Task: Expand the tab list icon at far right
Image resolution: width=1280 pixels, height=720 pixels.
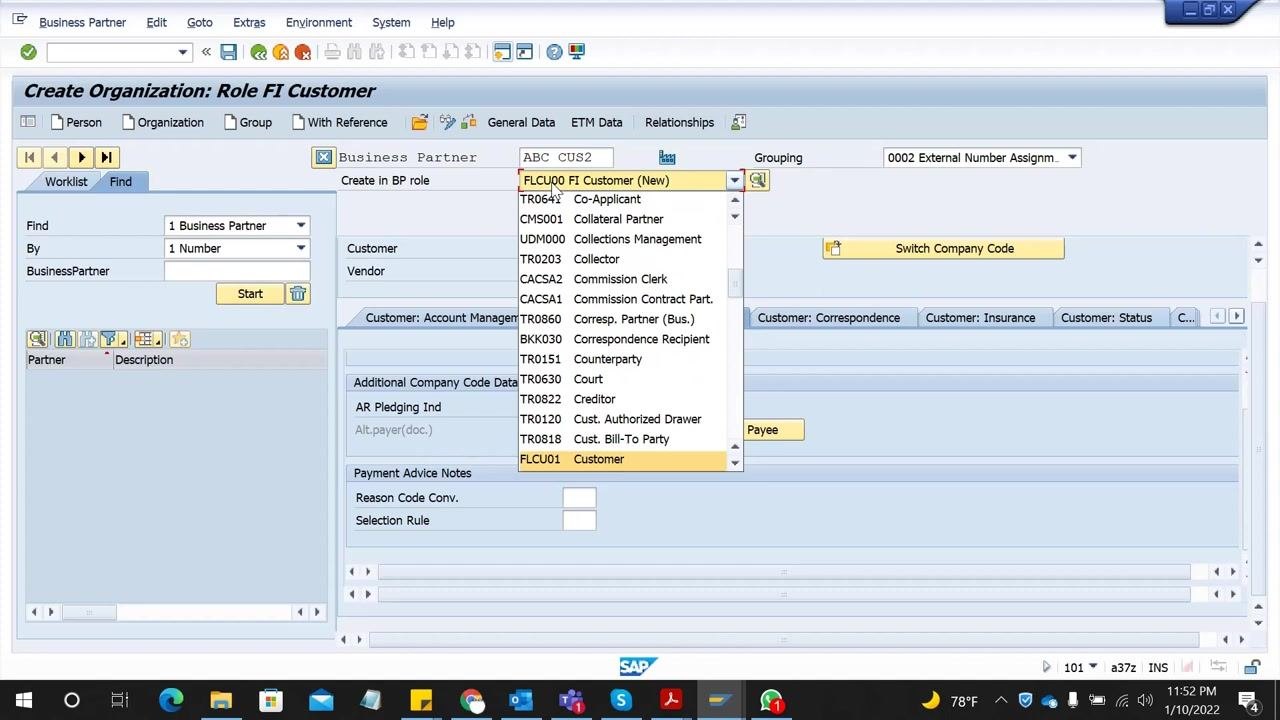Action: coord(1236,316)
